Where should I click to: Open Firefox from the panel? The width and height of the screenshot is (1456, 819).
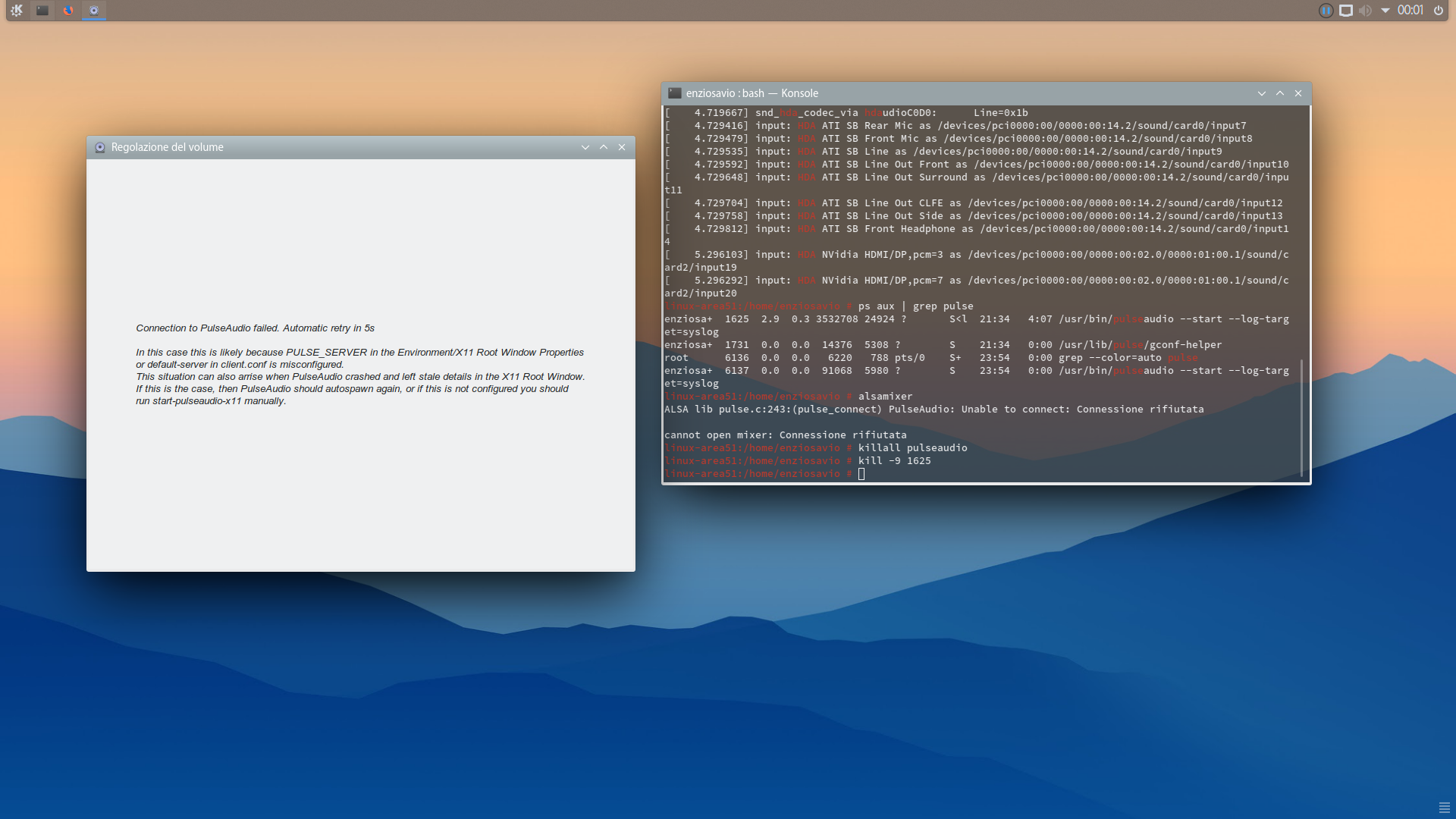click(68, 11)
